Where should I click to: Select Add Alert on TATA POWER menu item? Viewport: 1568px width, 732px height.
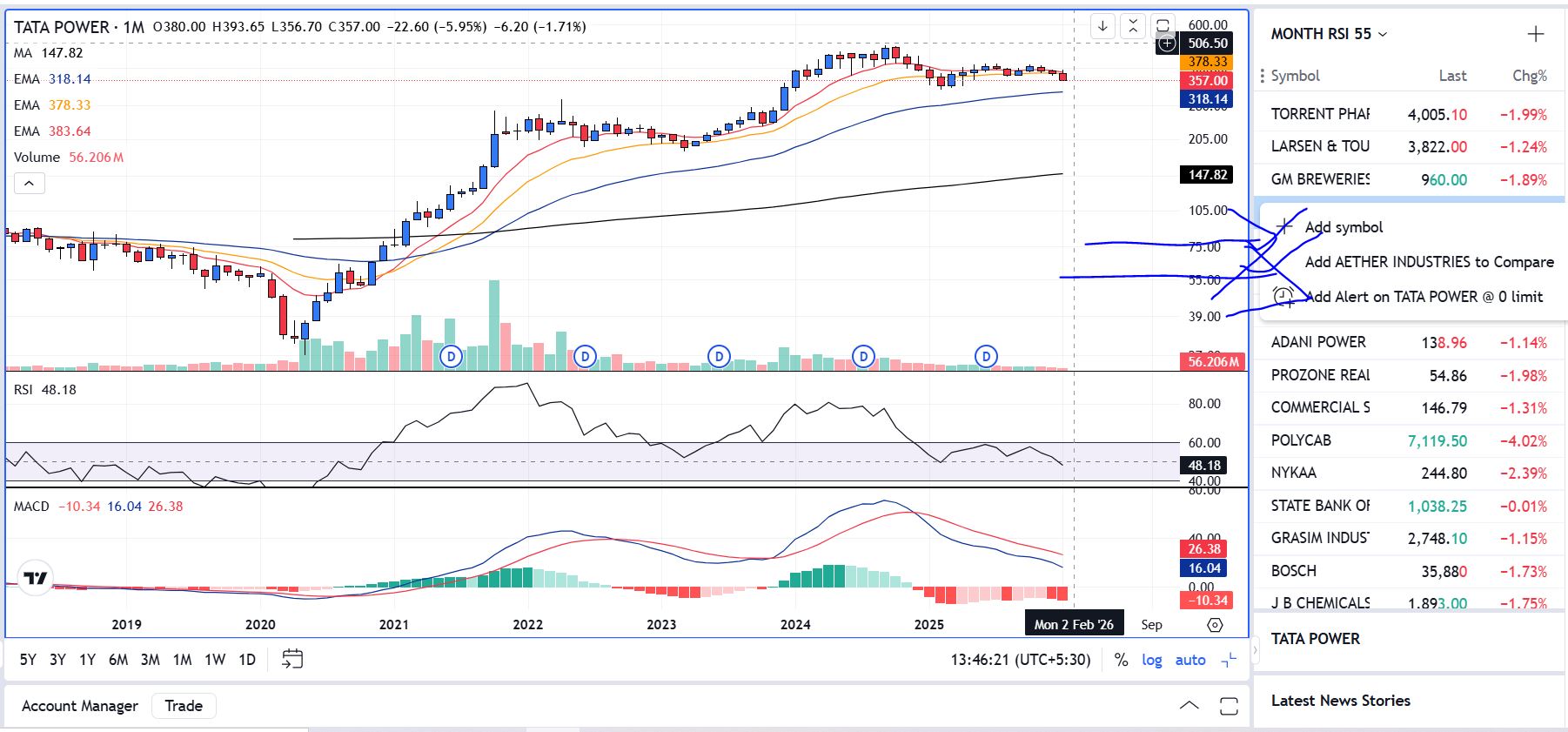tap(1424, 297)
